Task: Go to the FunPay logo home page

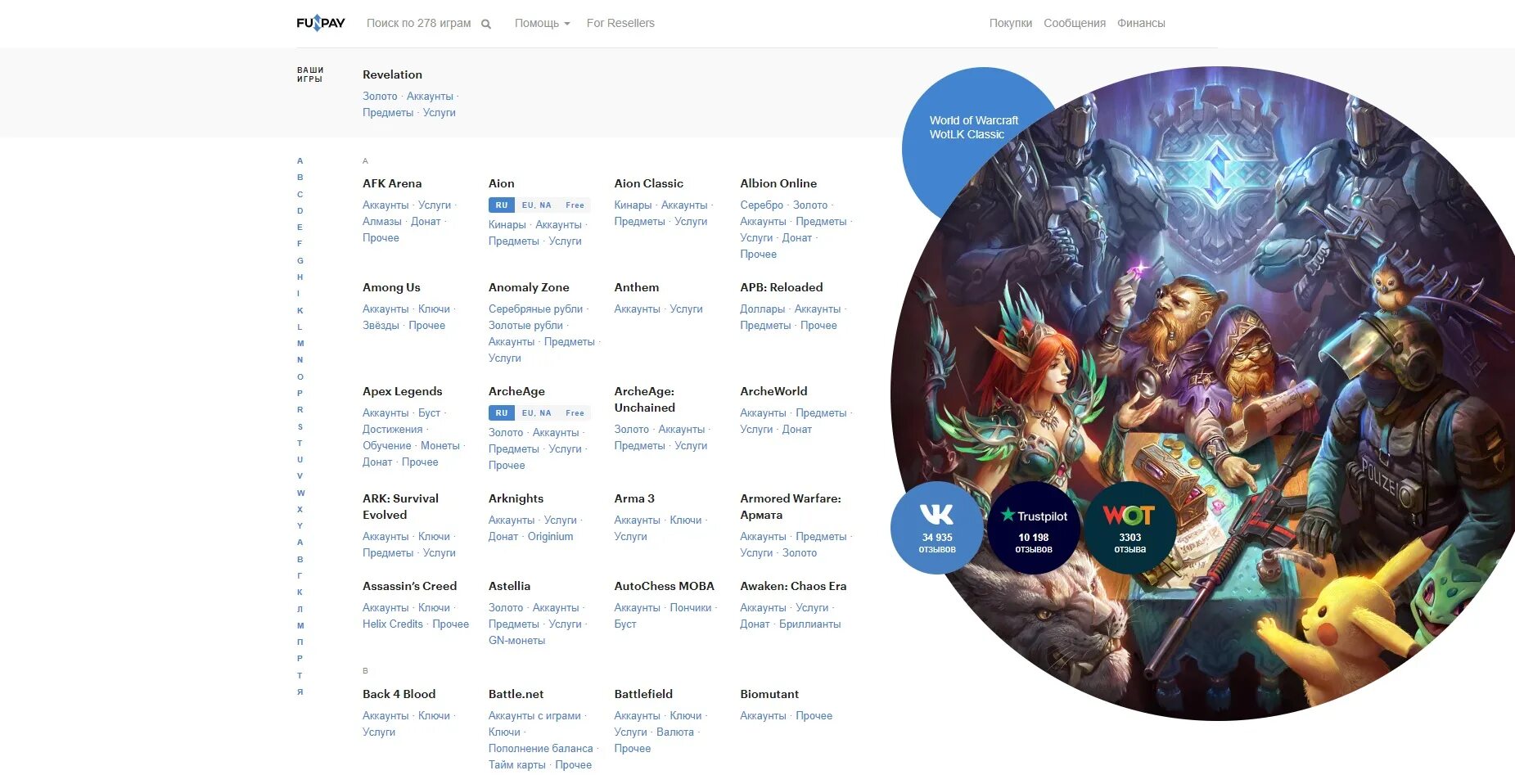Action: (321, 23)
